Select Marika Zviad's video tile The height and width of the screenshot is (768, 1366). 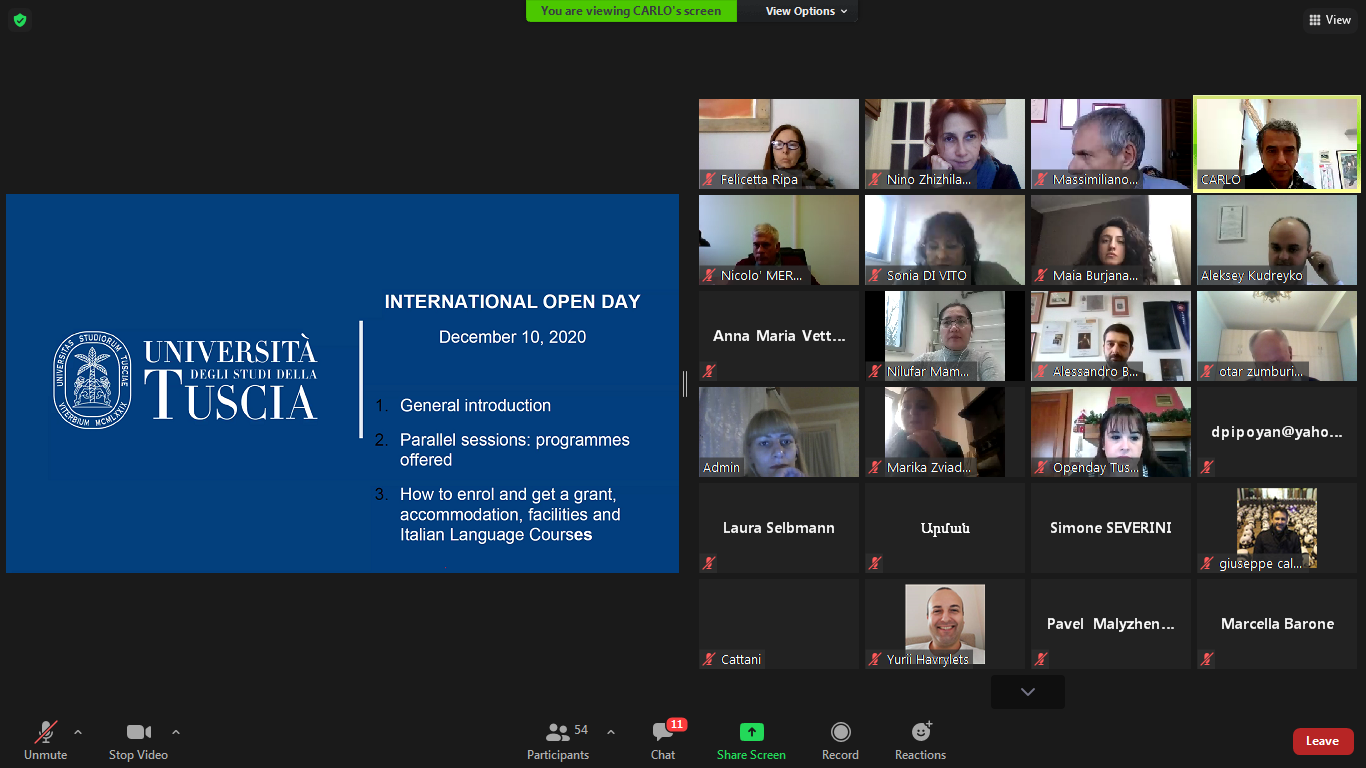tap(945, 432)
